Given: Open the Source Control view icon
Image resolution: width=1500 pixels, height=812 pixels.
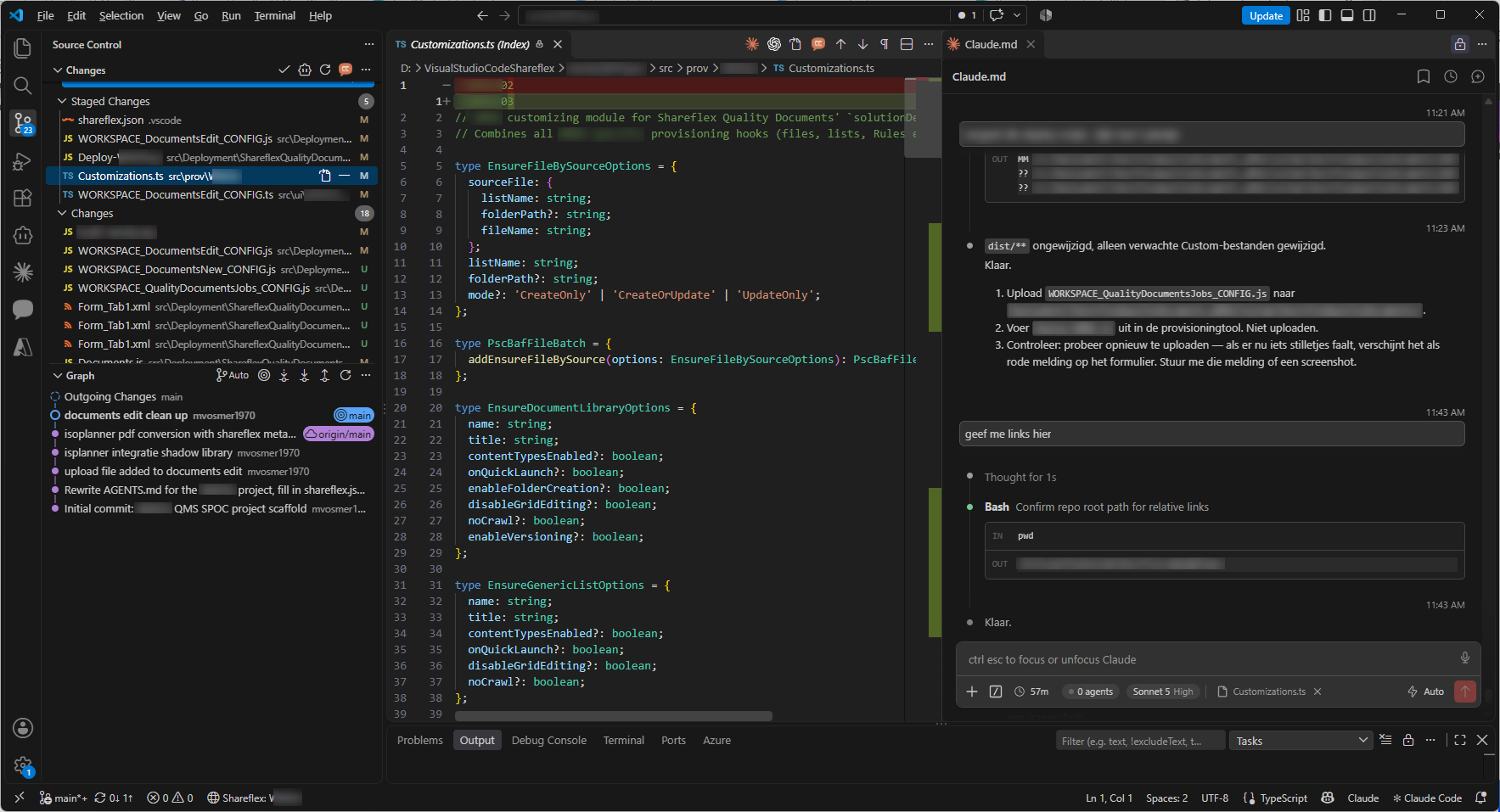Looking at the screenshot, I should pyautogui.click(x=23, y=124).
